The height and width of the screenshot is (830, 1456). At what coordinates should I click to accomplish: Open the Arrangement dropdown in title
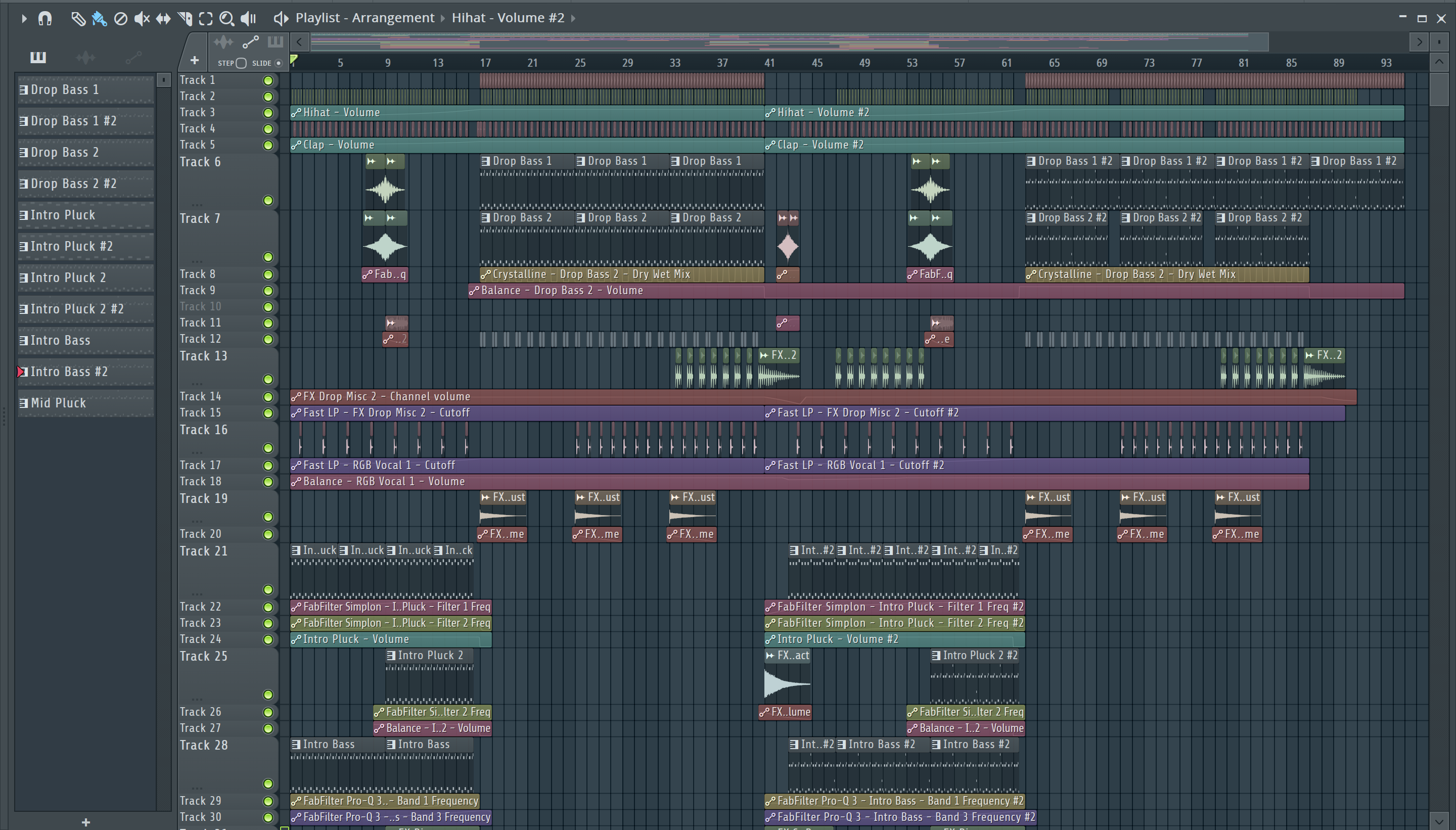(x=442, y=18)
